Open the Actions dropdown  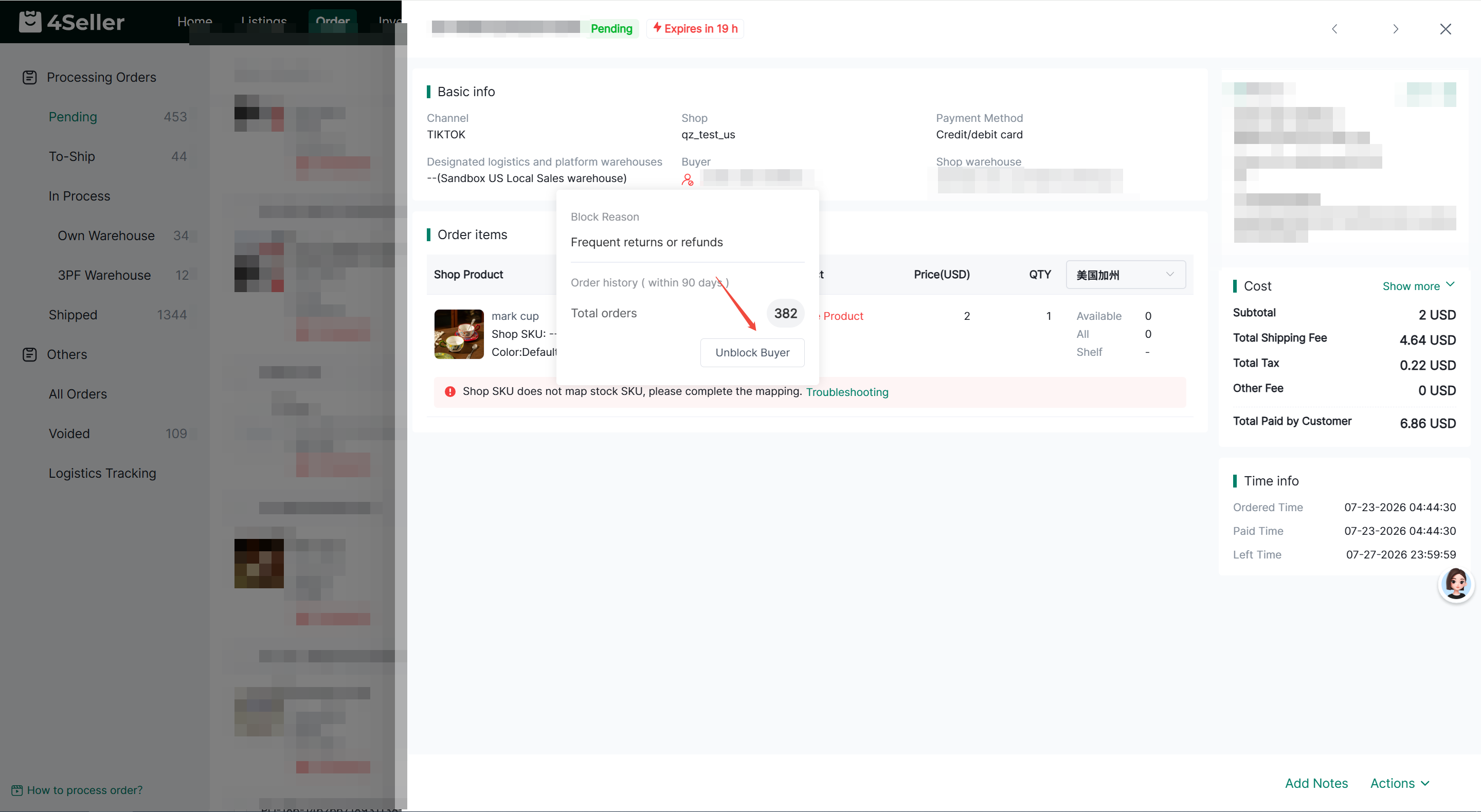1399,783
